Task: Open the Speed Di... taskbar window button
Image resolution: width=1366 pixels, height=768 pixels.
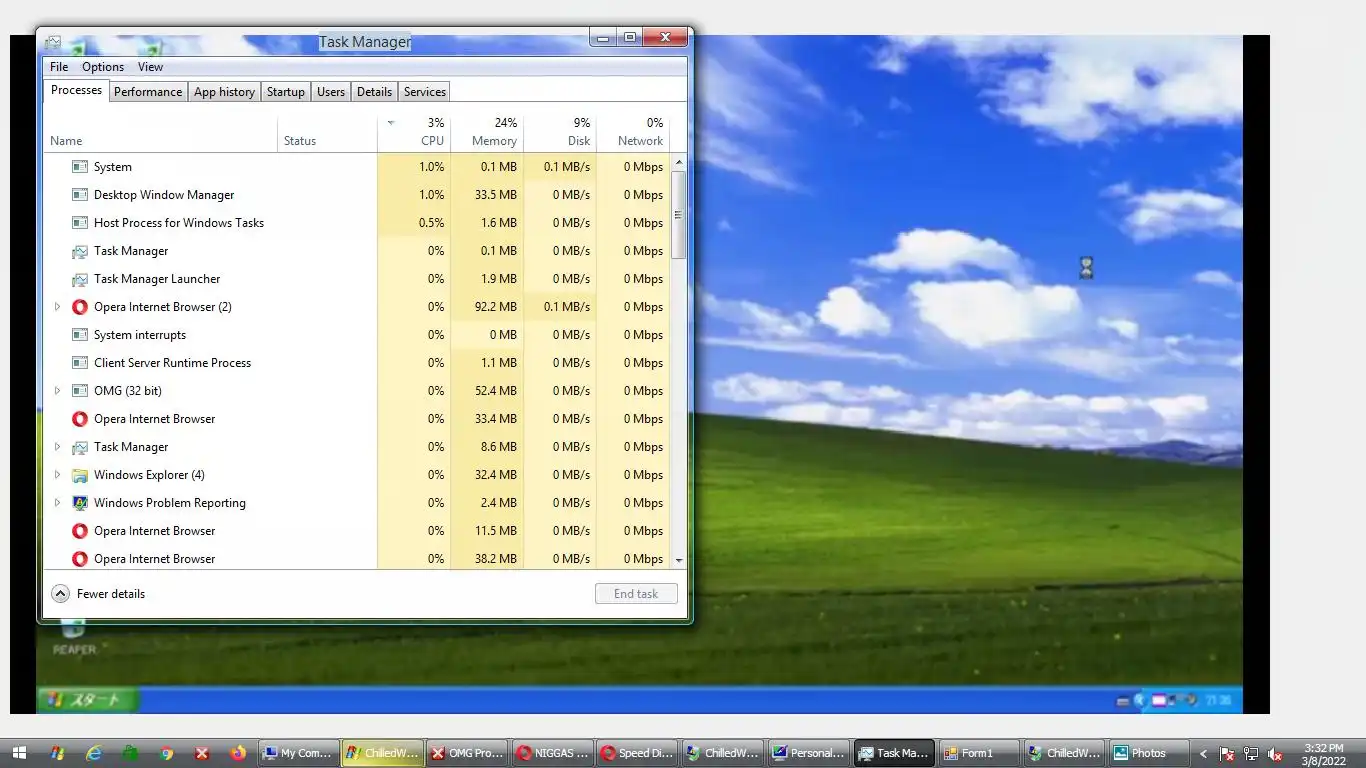Action: pos(636,753)
